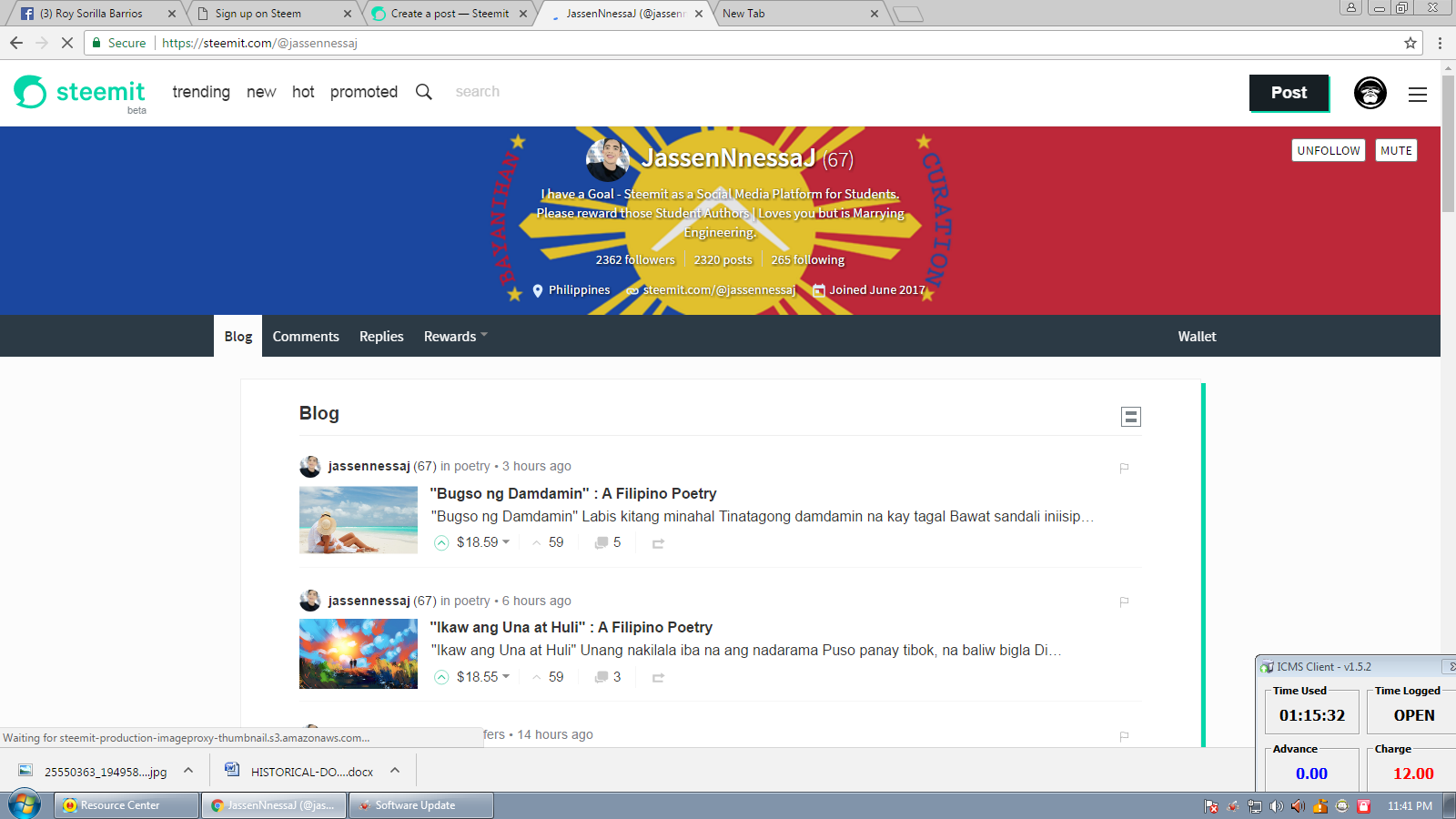Upvote the Bugso ng Damdamin post
Image resolution: width=1456 pixels, height=819 pixels.
(441, 542)
